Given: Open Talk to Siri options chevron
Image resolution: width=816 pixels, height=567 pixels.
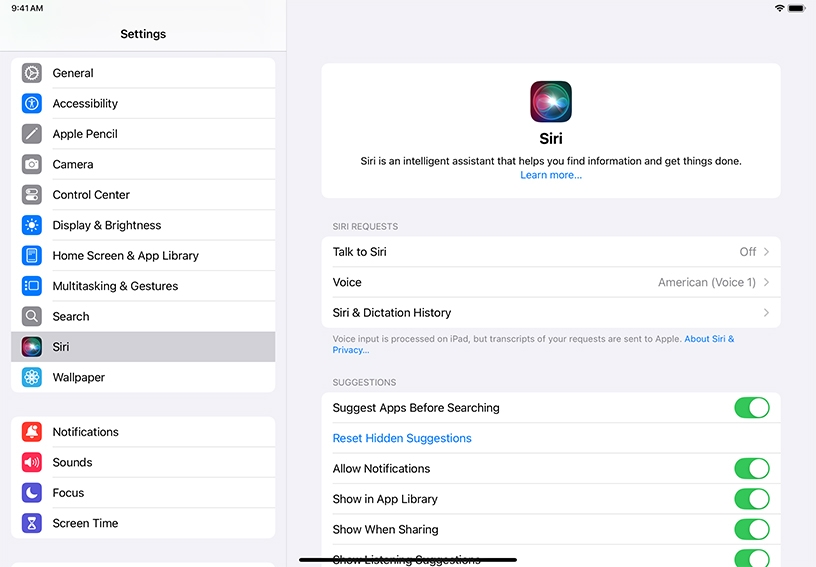Looking at the screenshot, I should pyautogui.click(x=766, y=252).
